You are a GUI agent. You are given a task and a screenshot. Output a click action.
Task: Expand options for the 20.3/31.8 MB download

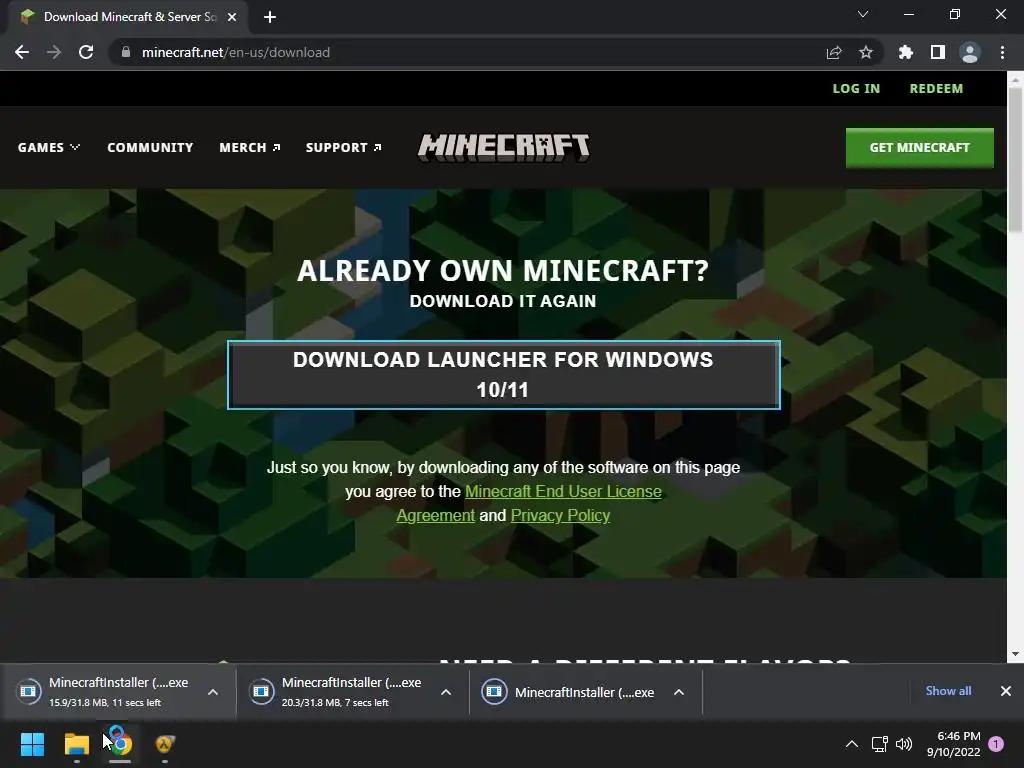click(446, 692)
